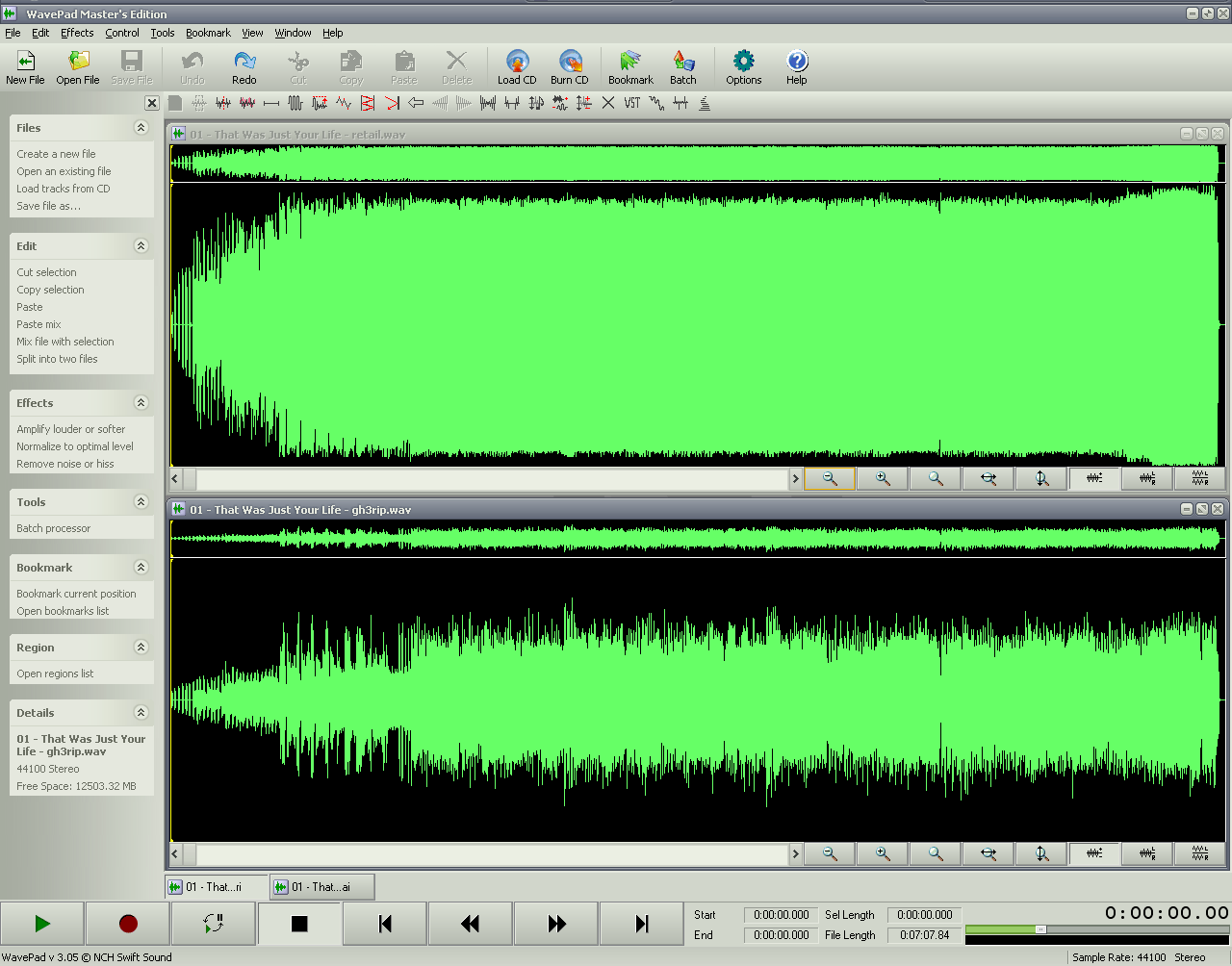Collapse the Edit sidebar section

[x=141, y=246]
